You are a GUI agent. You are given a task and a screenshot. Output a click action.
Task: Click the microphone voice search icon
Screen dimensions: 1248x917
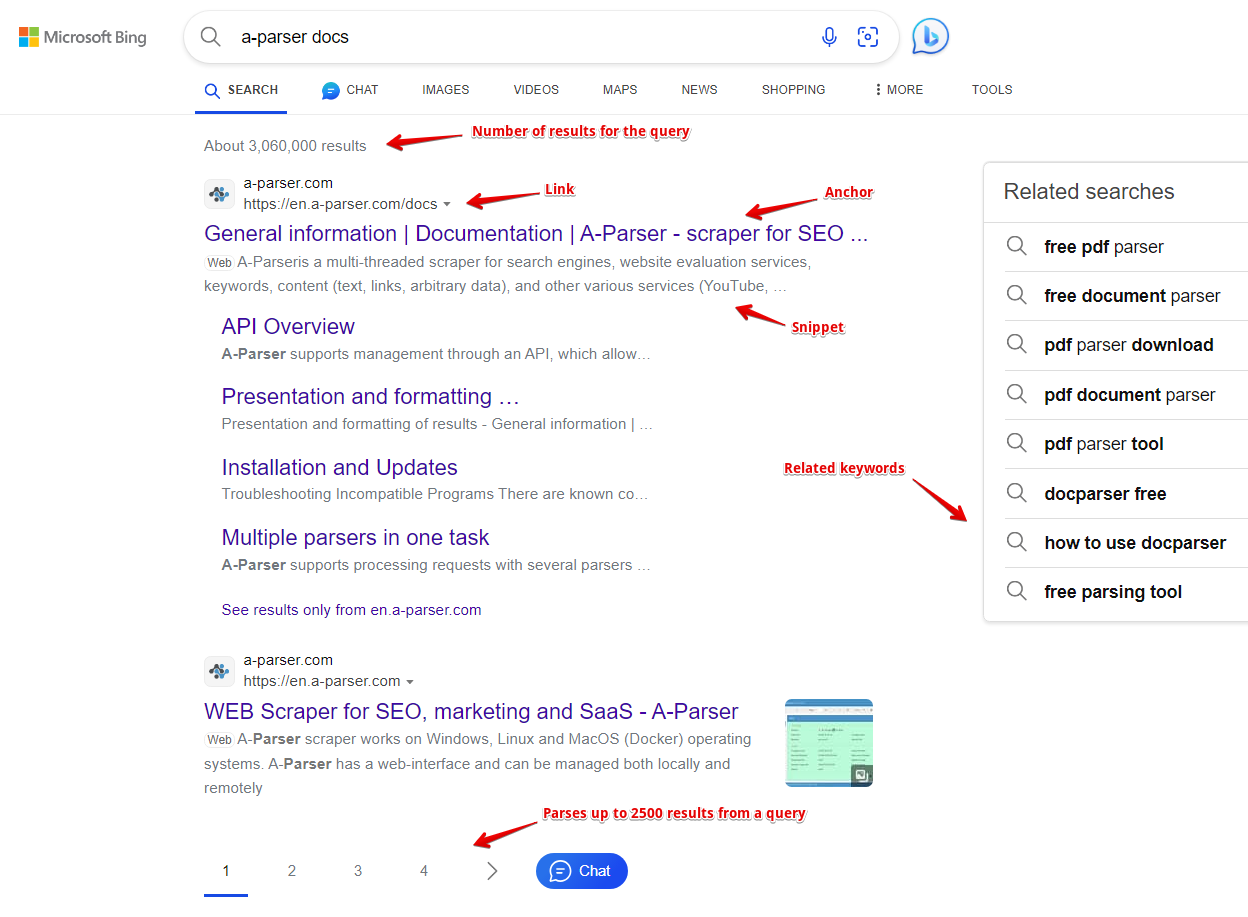[x=829, y=37]
